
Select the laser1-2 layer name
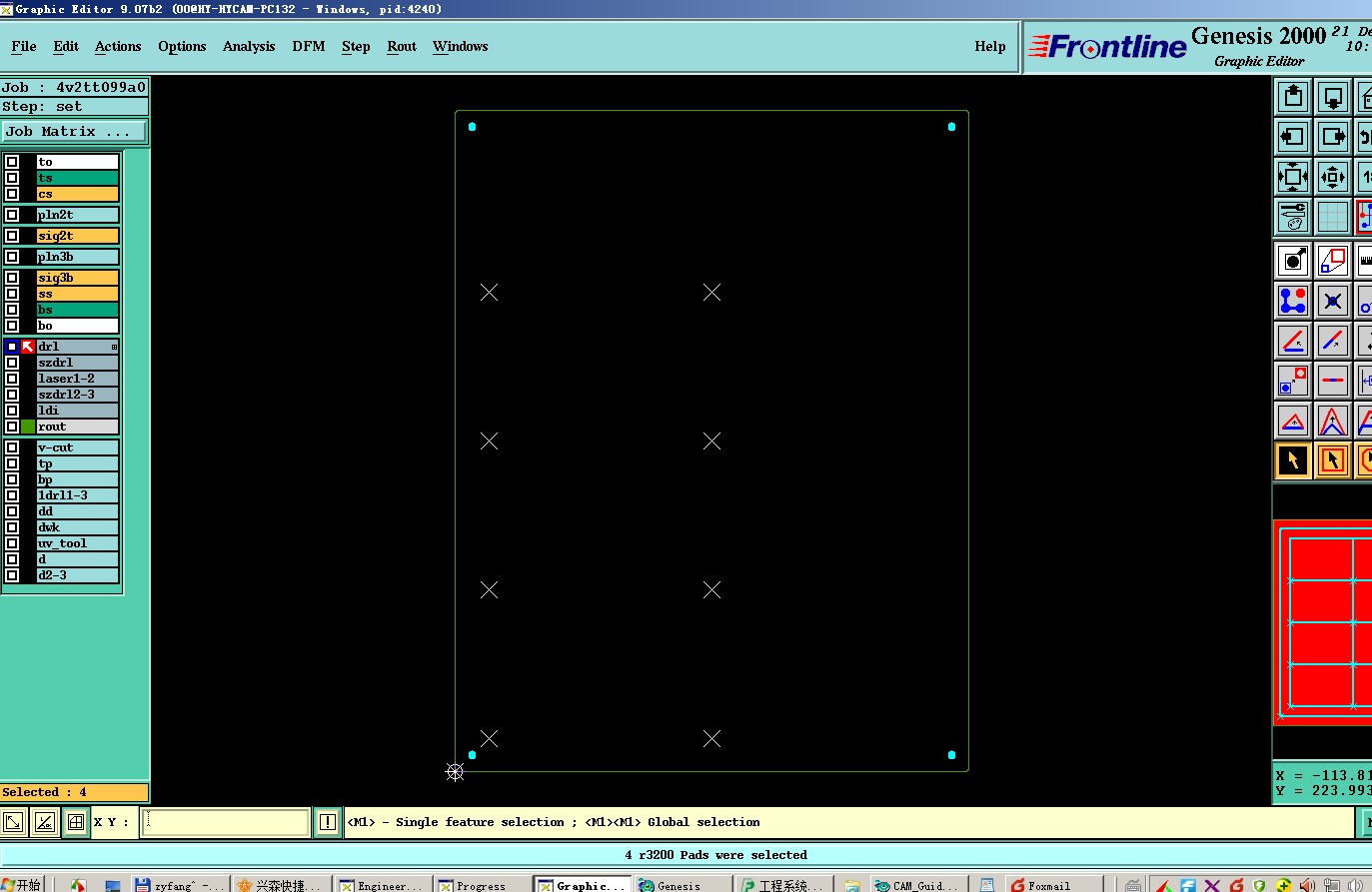(x=77, y=379)
